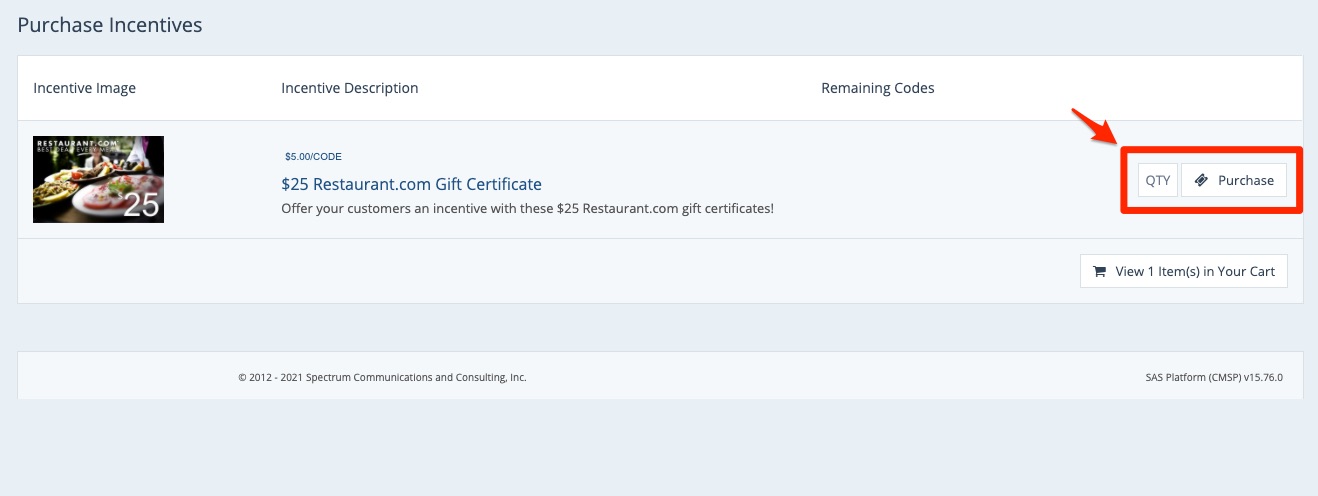Click the Restaurant.com food thumbnail image
Screen dimensions: 1318x496
98,179
